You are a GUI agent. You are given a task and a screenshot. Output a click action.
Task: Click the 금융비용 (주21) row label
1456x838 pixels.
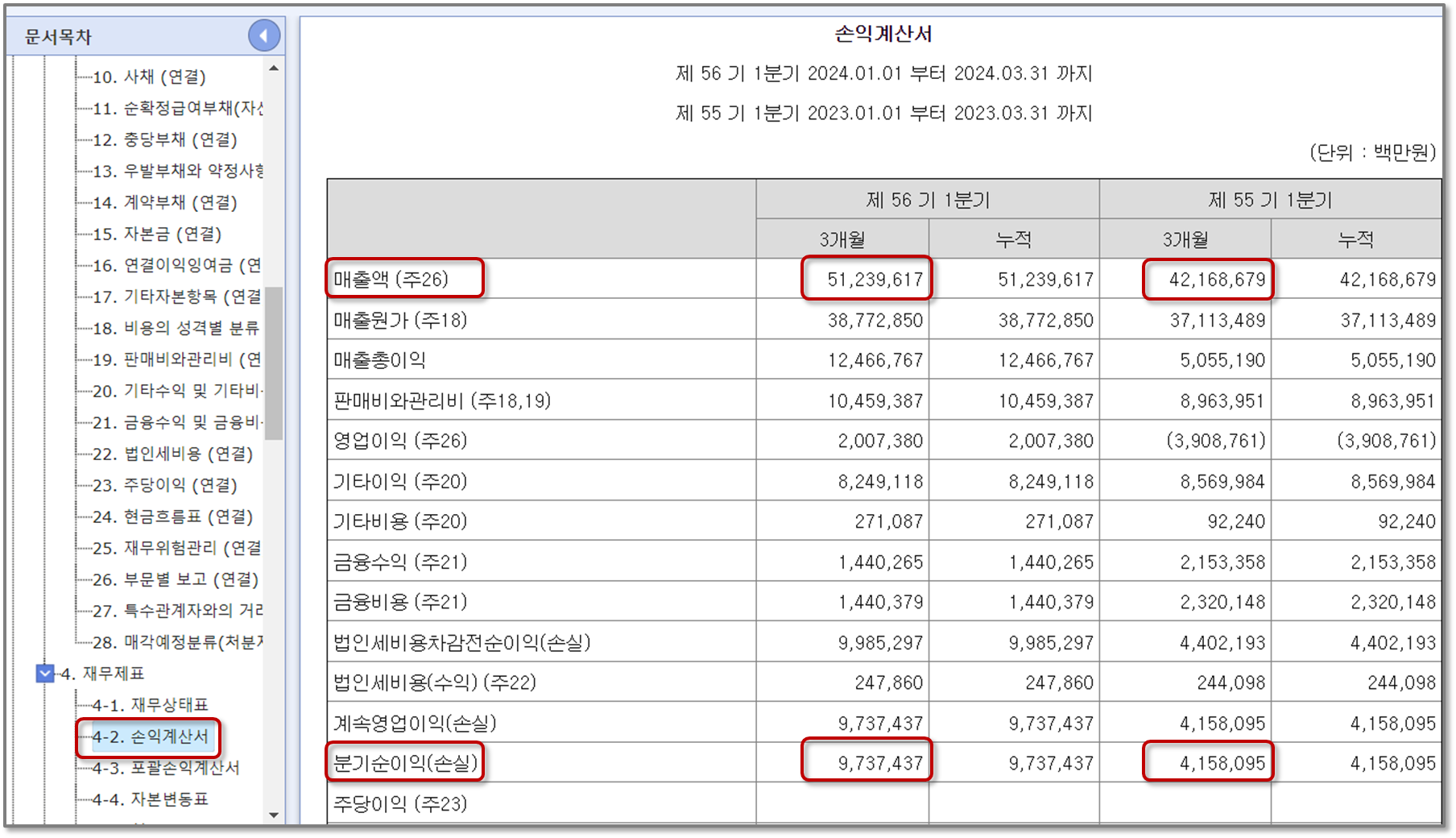coord(400,602)
